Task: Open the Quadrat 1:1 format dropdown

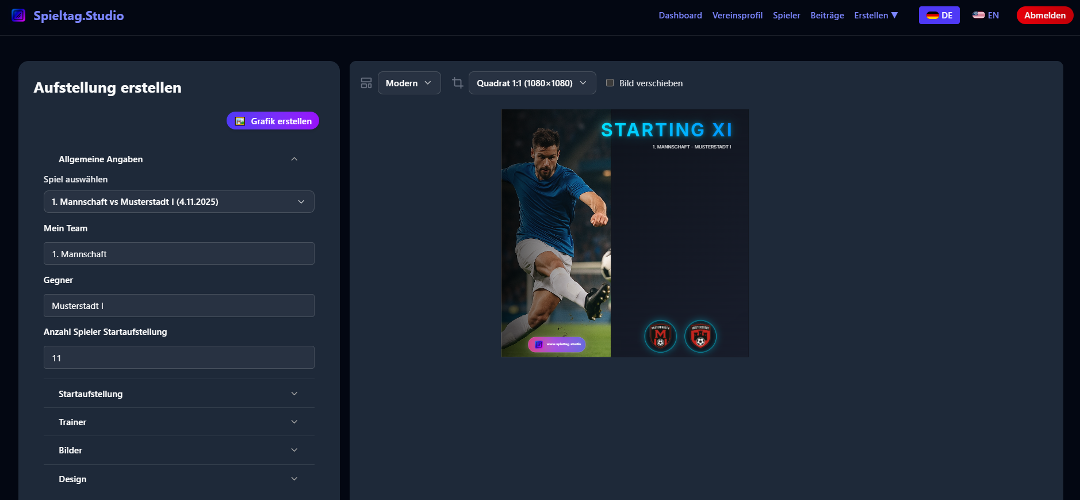Action: pyautogui.click(x=532, y=83)
